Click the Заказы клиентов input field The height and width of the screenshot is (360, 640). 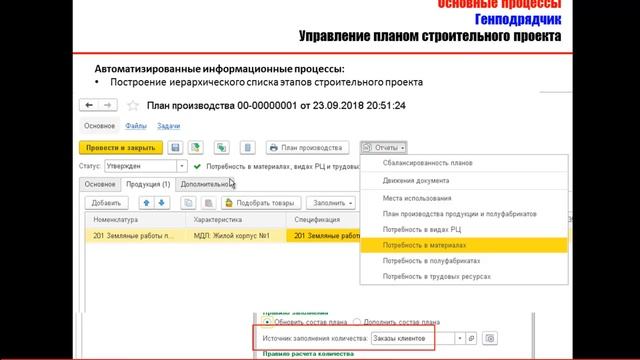pyautogui.click(x=413, y=338)
